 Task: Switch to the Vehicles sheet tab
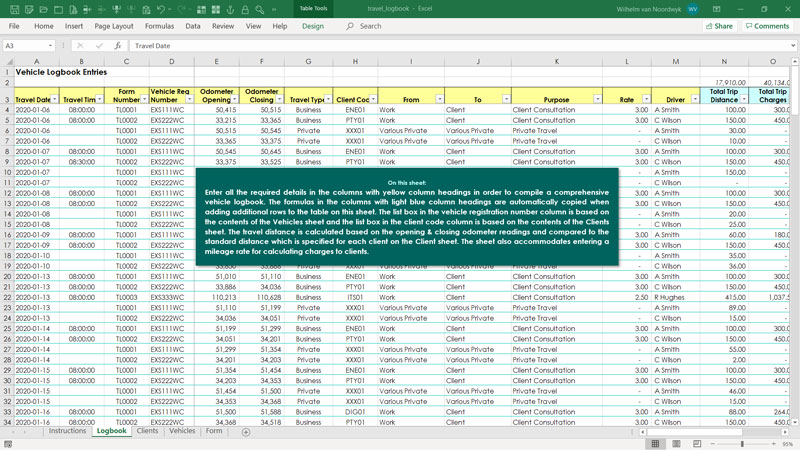(x=182, y=431)
